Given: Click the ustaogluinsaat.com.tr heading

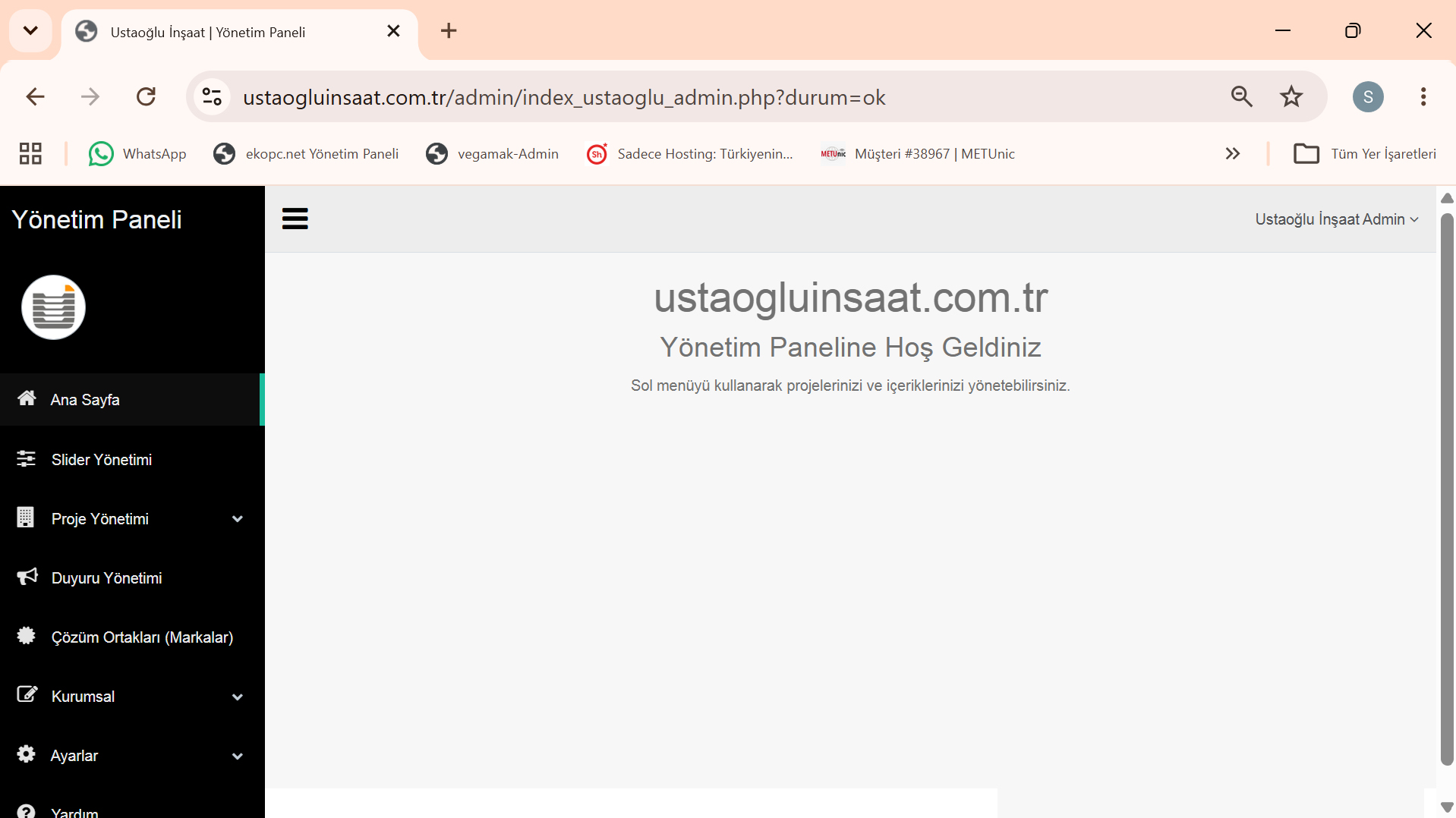Looking at the screenshot, I should click(x=851, y=297).
